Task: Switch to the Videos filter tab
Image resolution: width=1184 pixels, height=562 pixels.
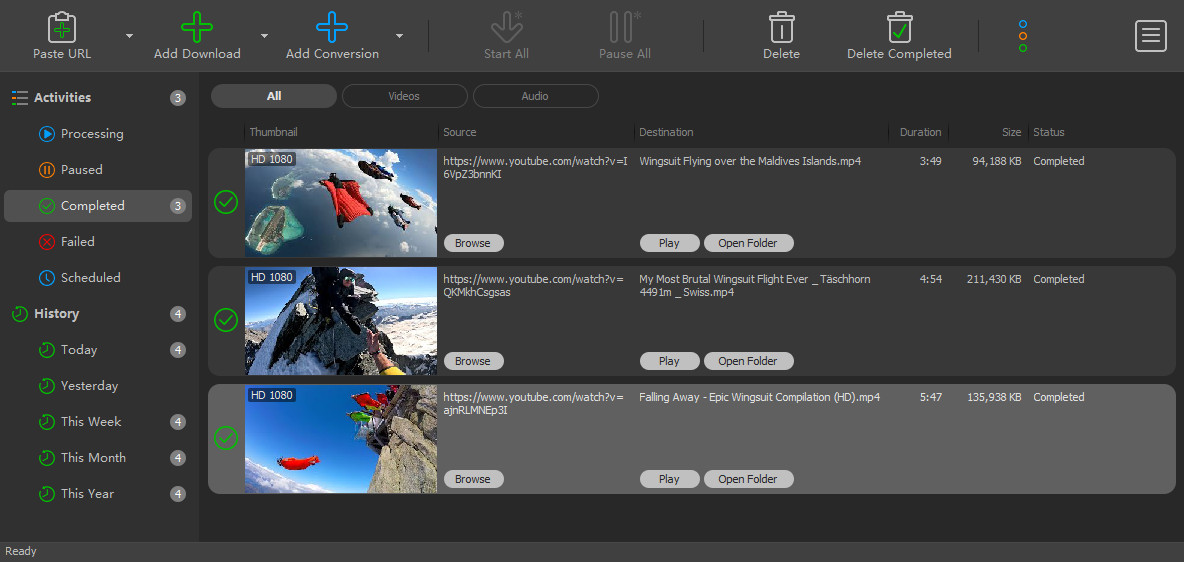Action: click(x=404, y=96)
